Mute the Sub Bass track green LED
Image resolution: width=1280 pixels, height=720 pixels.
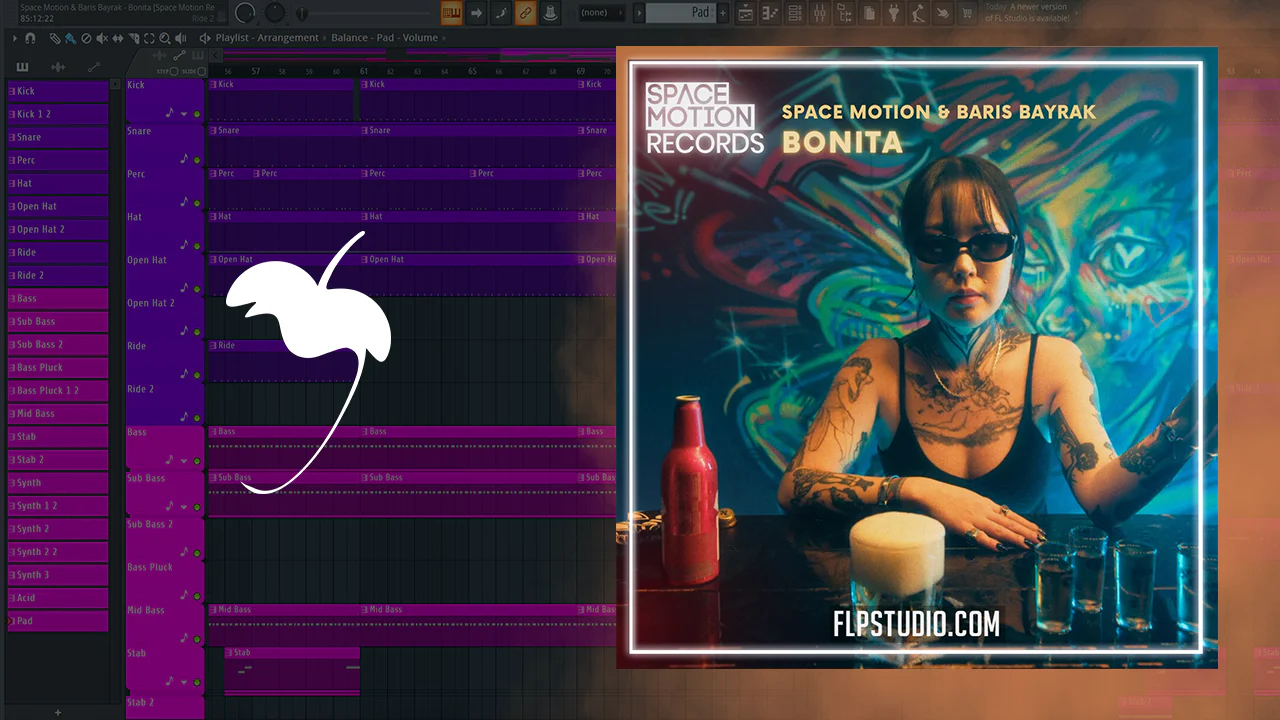197,507
